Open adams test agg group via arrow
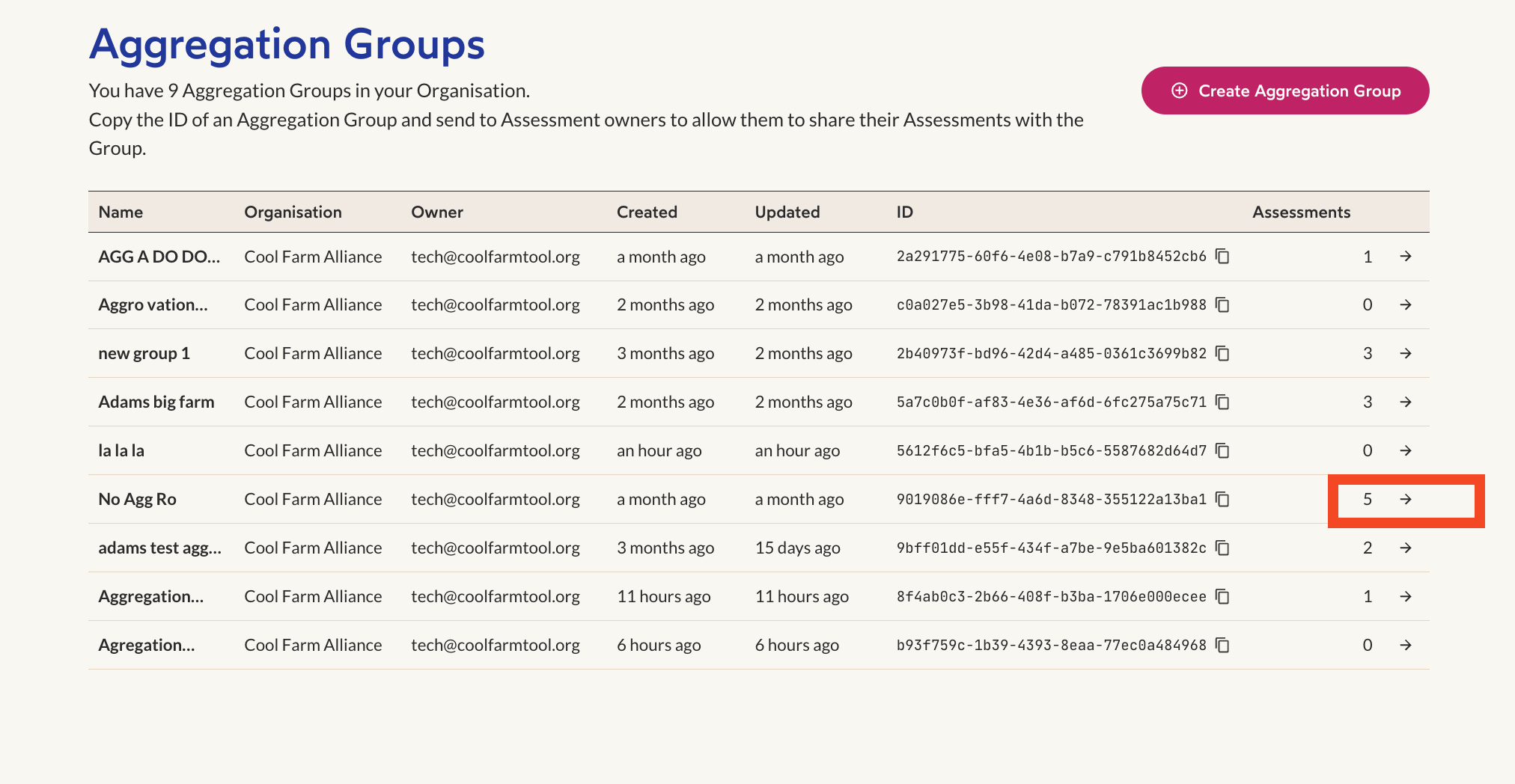Image resolution: width=1515 pixels, height=784 pixels. (1406, 548)
